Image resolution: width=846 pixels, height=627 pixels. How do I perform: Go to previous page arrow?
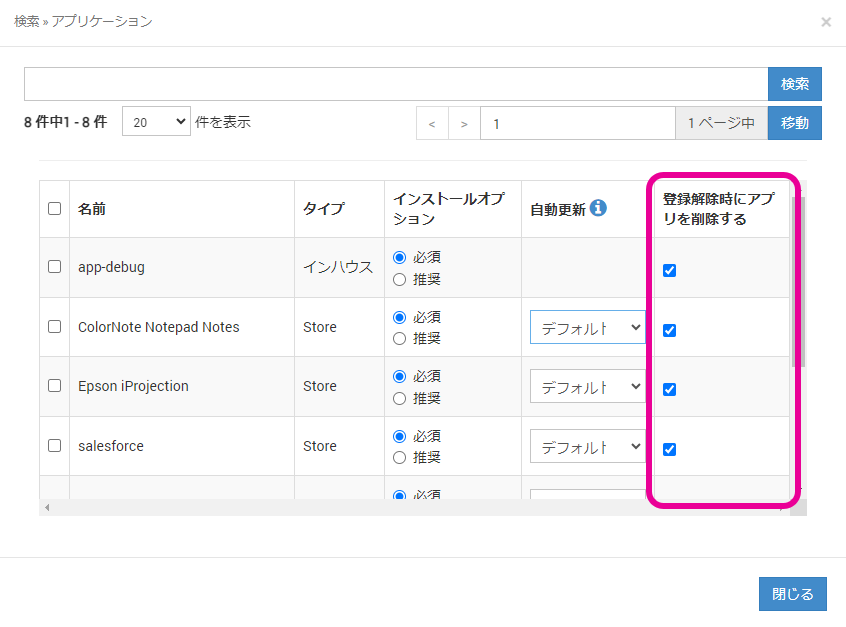(x=432, y=124)
